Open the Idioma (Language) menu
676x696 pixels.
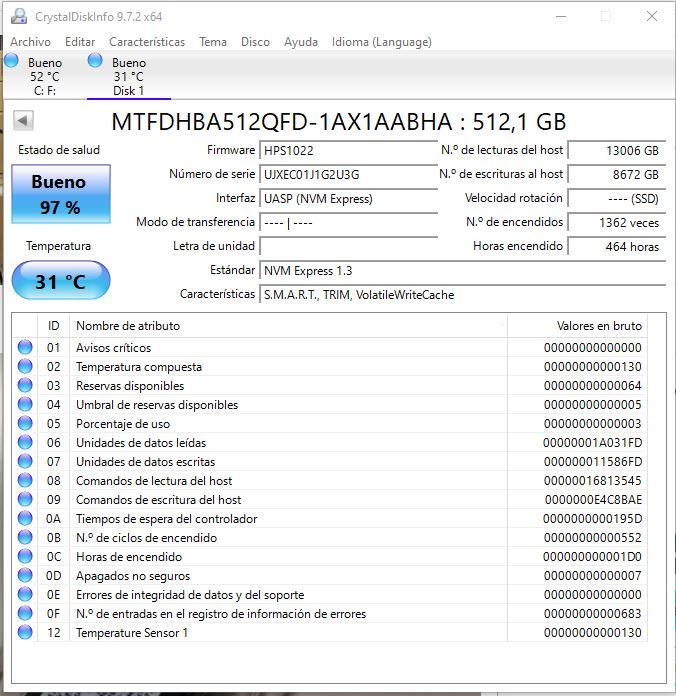tap(382, 42)
